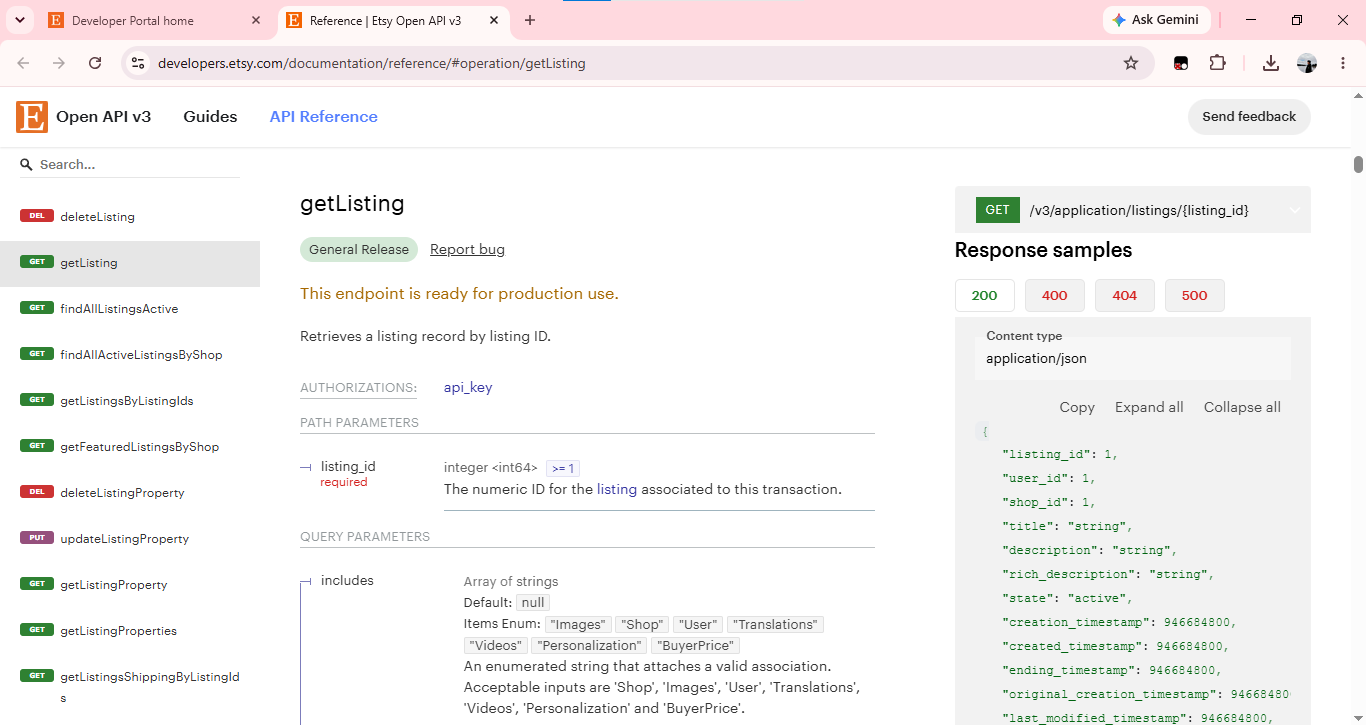This screenshot has width=1366, height=725.
Task: Open the Chrome three-dot menu
Action: click(x=1343, y=63)
